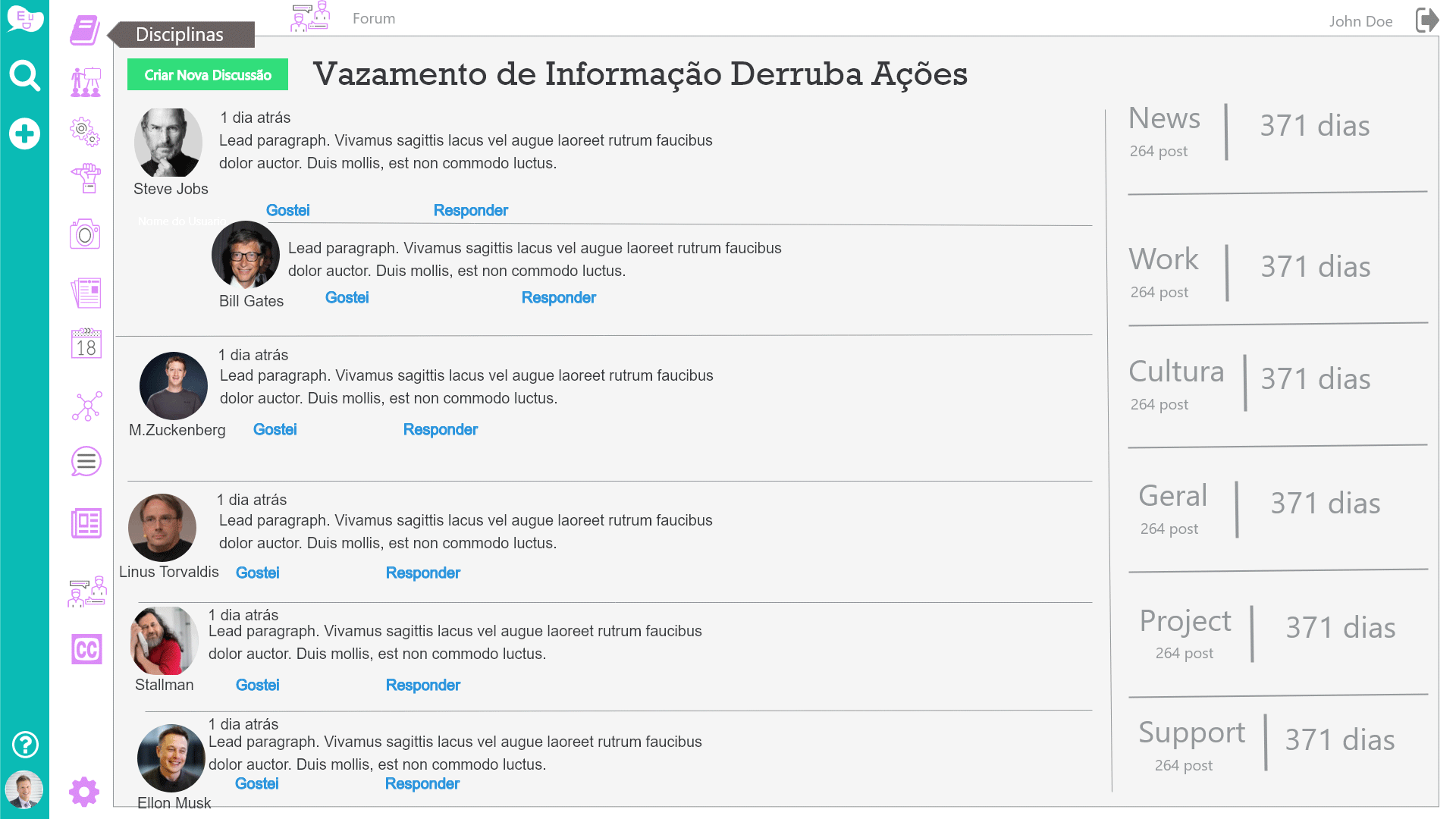
Task: Open the Forum header item
Action: [373, 18]
